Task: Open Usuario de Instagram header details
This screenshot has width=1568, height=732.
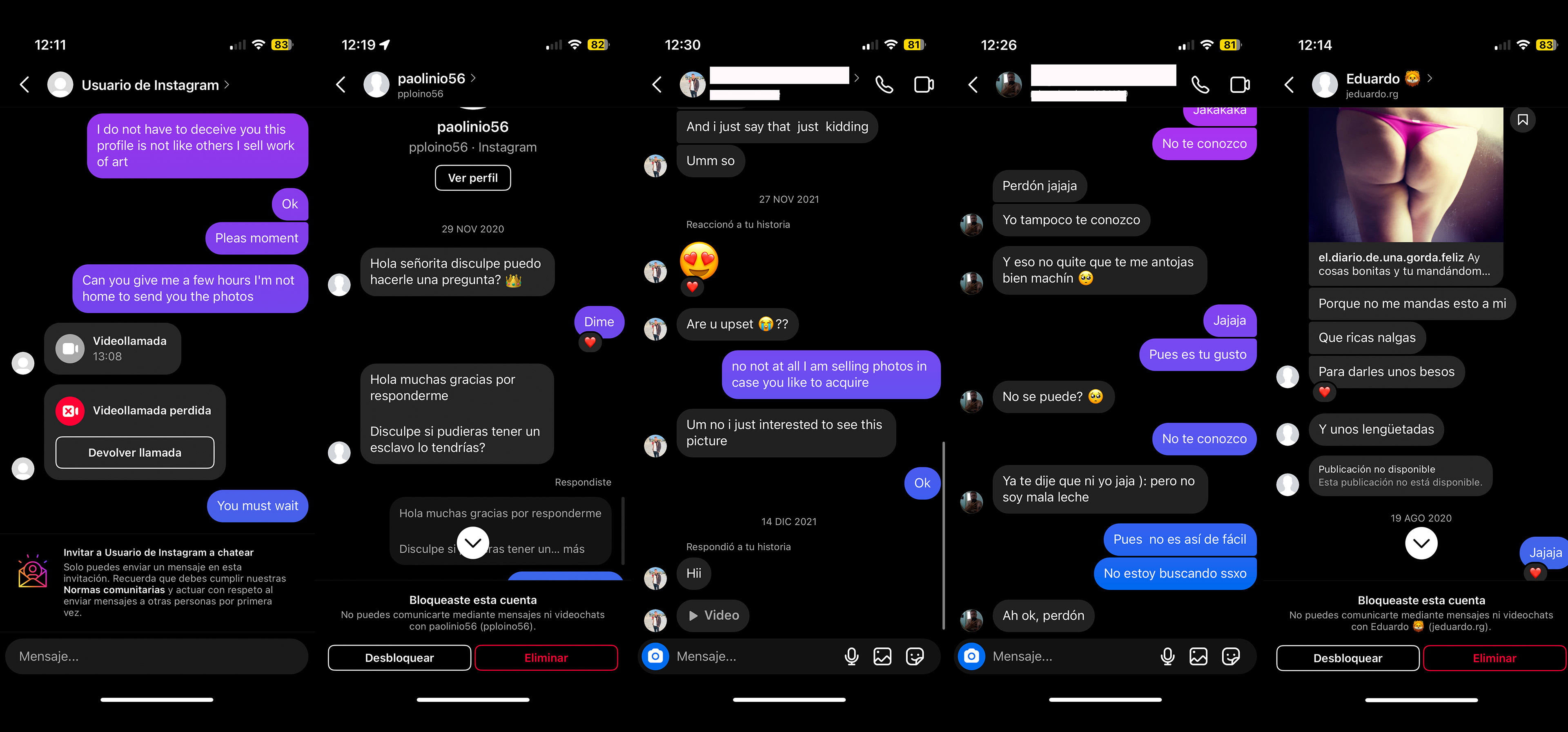Action: pyautogui.click(x=156, y=85)
